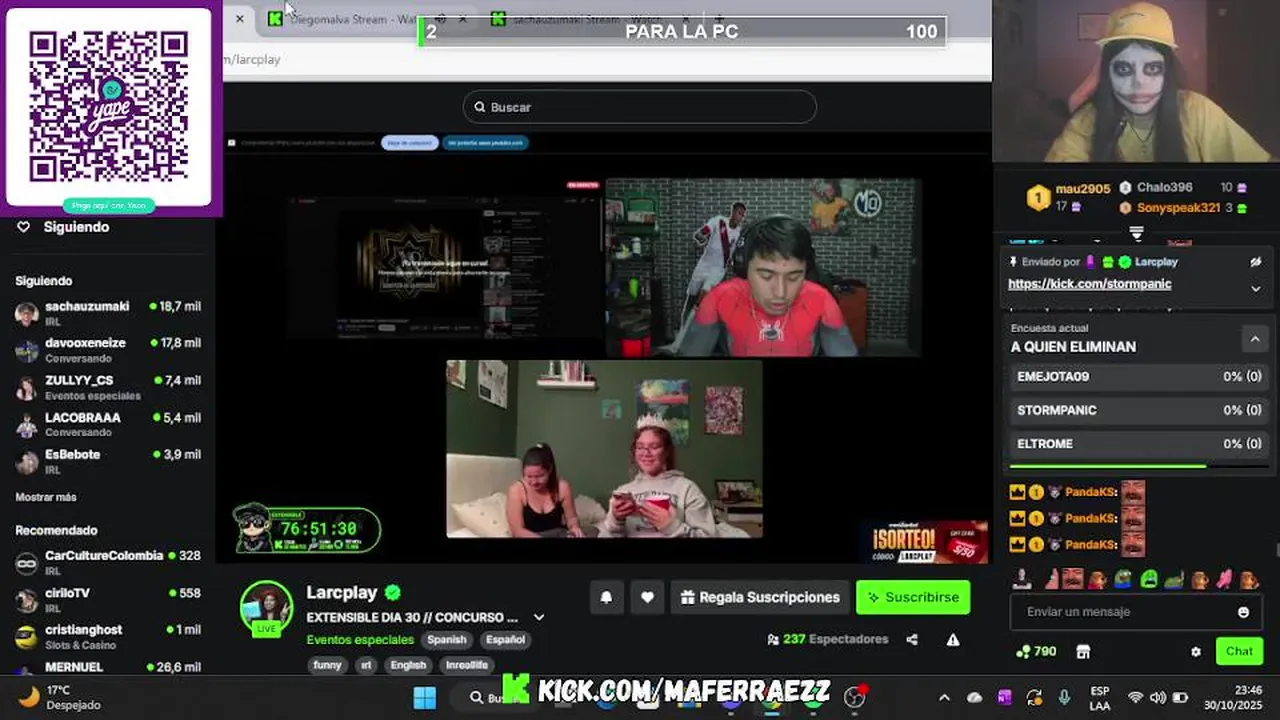The image size is (1280, 720).
Task: Click the Español tag
Action: point(505,639)
